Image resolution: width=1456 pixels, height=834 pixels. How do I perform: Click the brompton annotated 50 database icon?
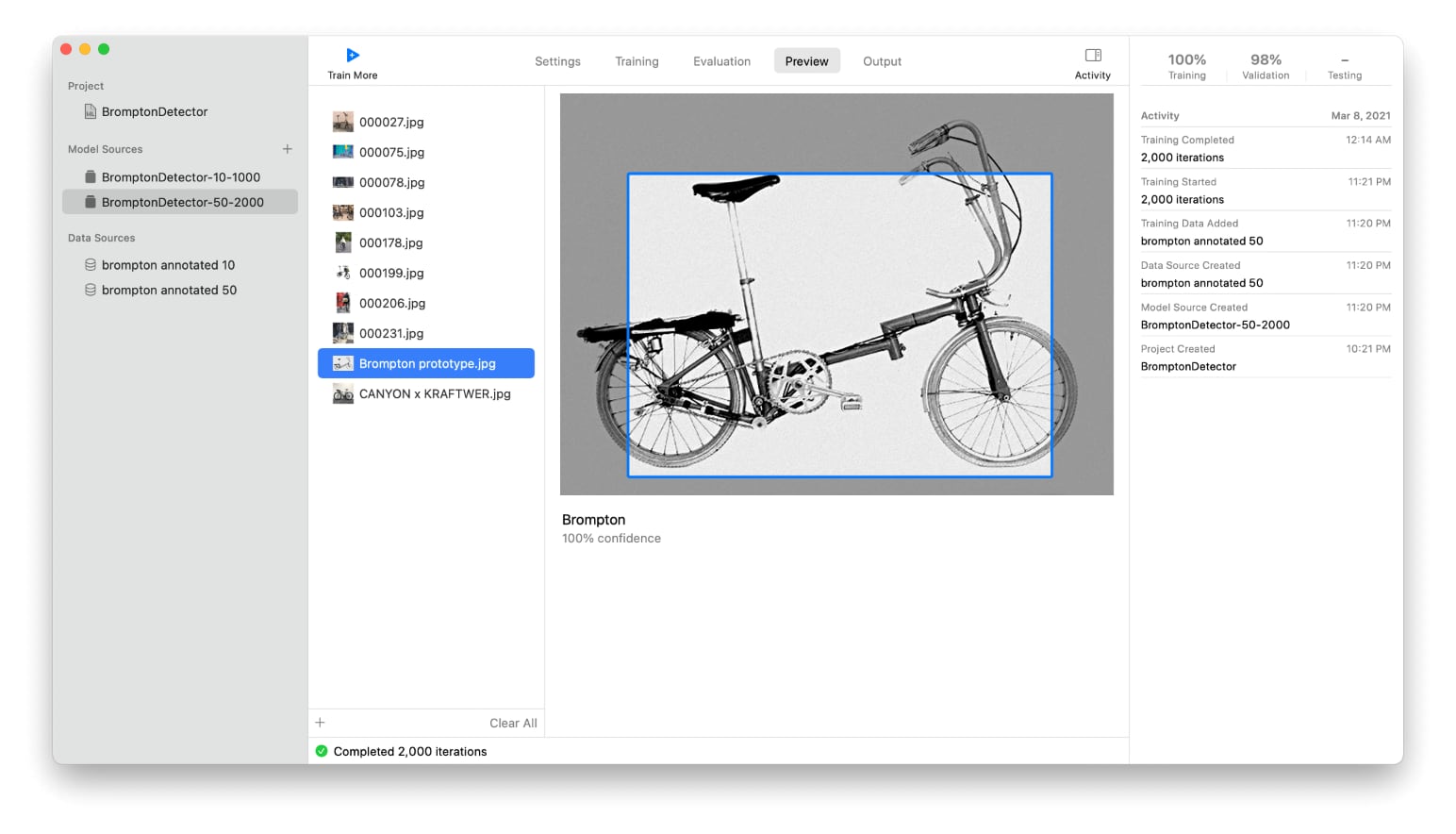[91, 291]
